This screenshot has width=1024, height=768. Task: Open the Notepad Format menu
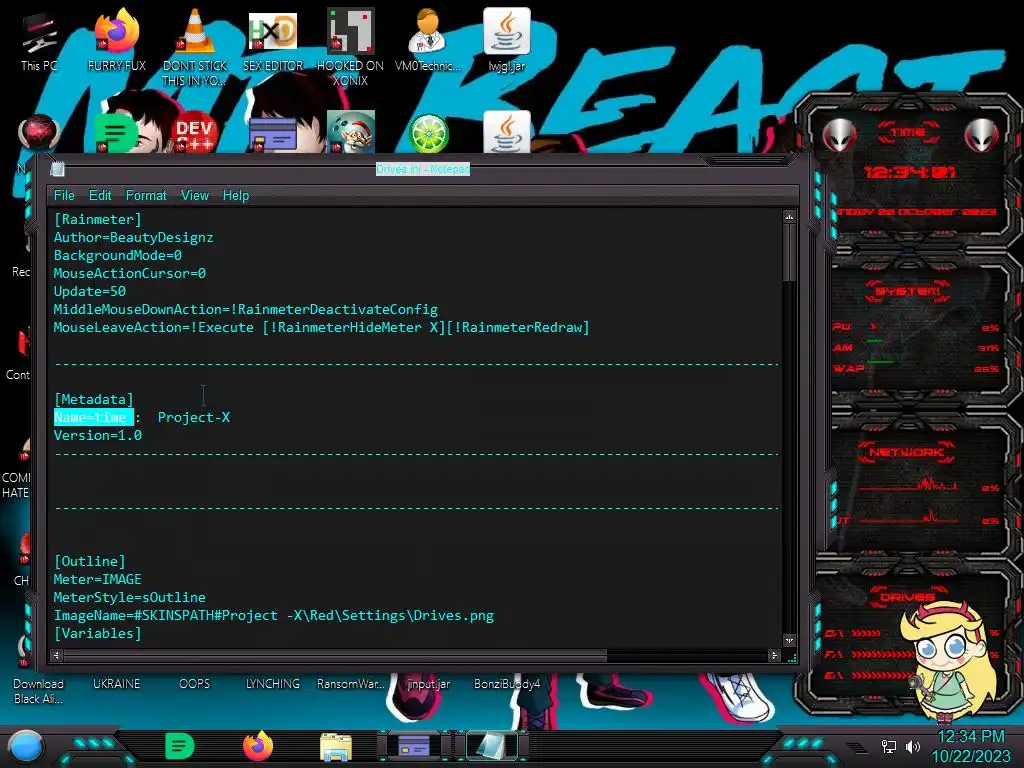click(x=146, y=195)
